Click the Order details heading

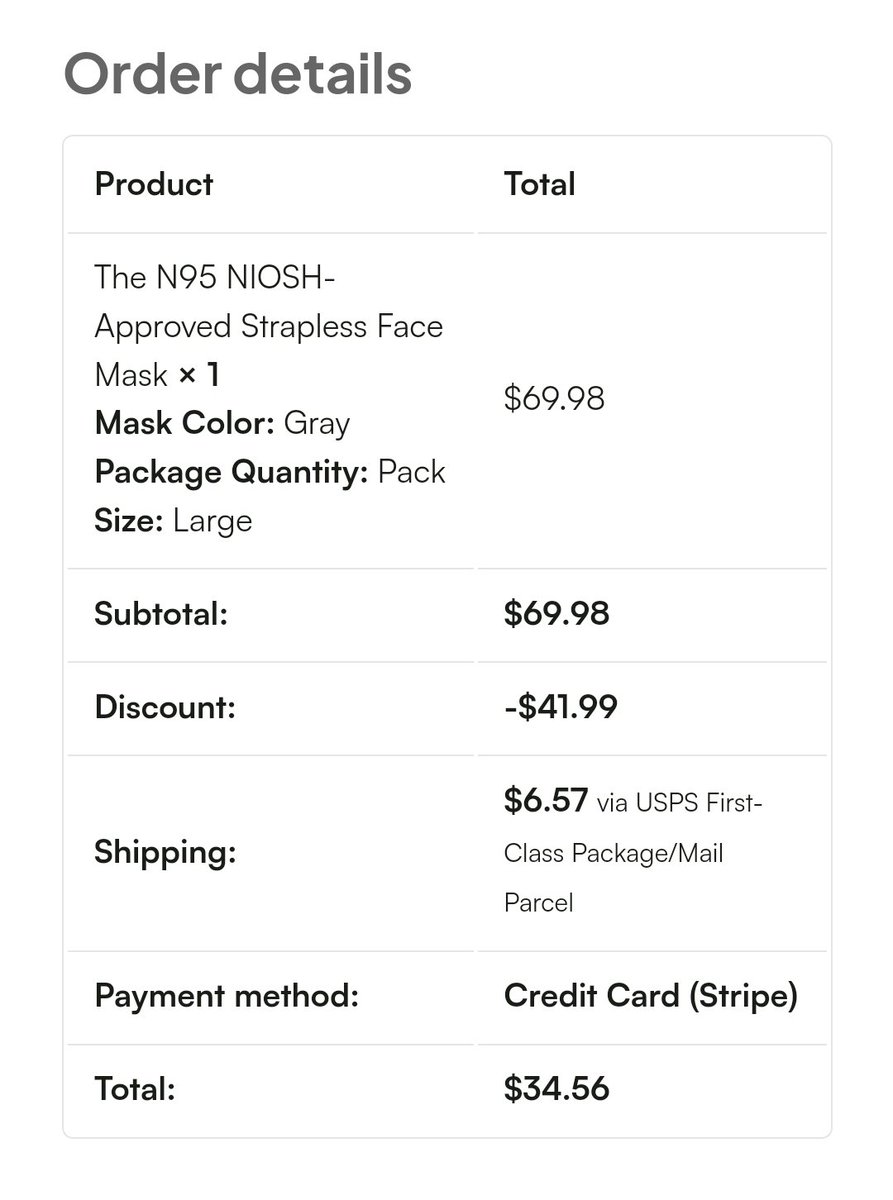(x=238, y=73)
